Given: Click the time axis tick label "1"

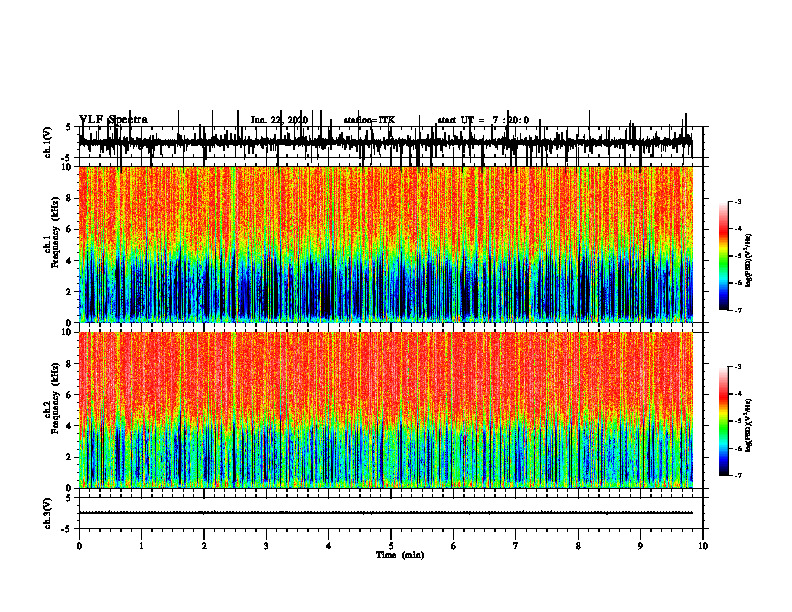Looking at the screenshot, I should tap(141, 546).
